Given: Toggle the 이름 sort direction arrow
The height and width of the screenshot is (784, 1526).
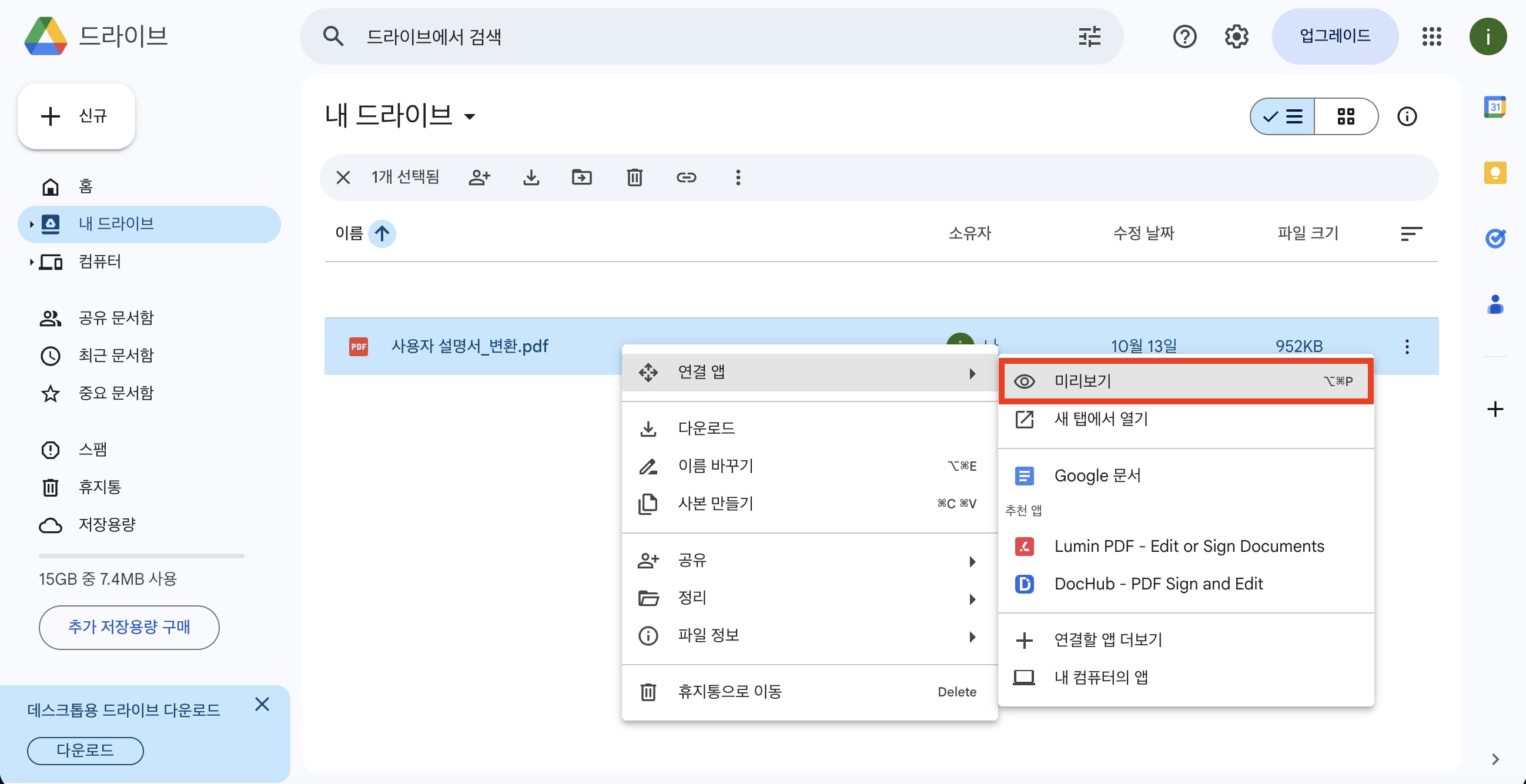Looking at the screenshot, I should point(382,233).
